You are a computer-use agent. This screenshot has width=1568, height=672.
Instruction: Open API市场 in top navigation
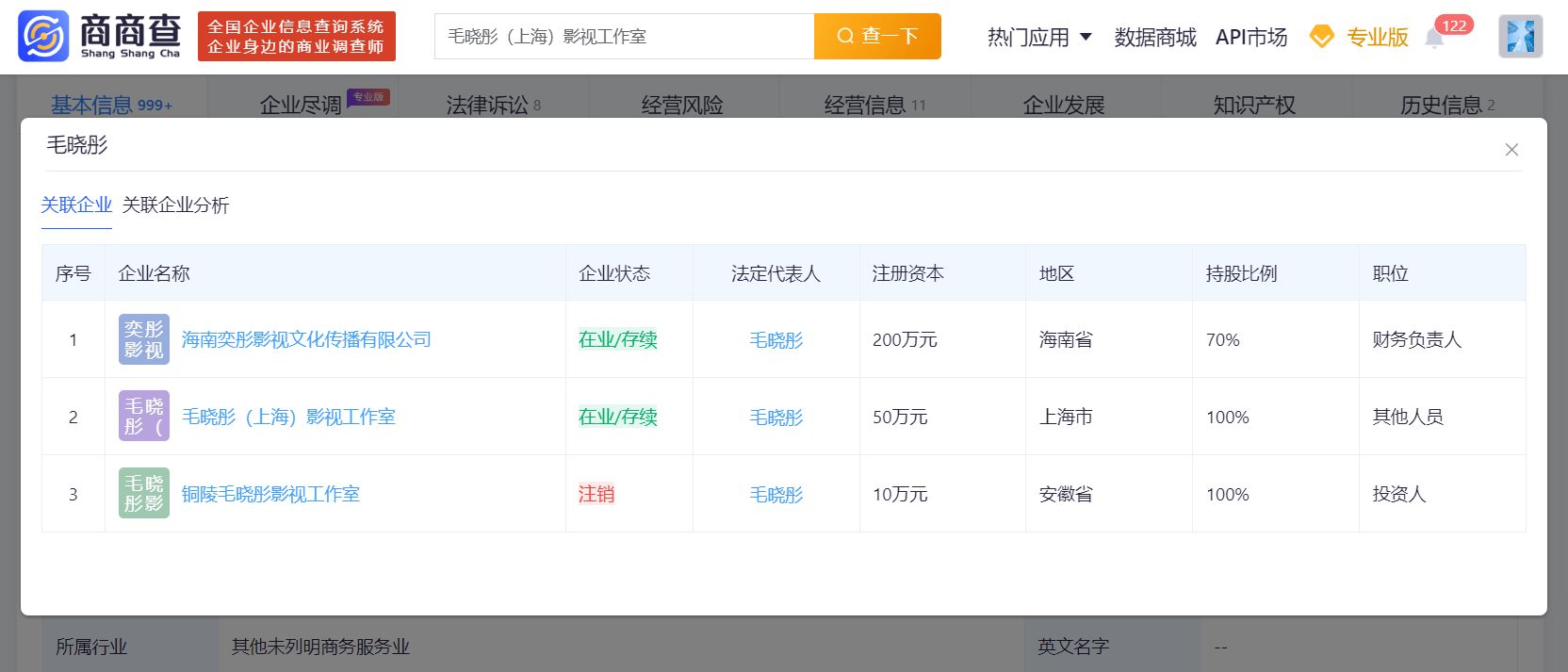pyautogui.click(x=1251, y=37)
